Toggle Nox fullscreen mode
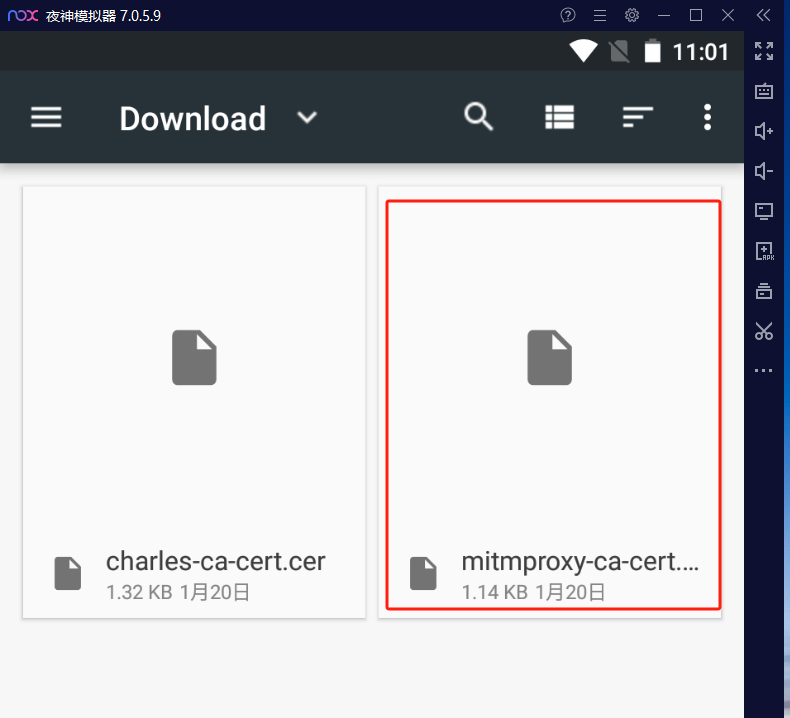This screenshot has height=718, width=790. point(764,51)
